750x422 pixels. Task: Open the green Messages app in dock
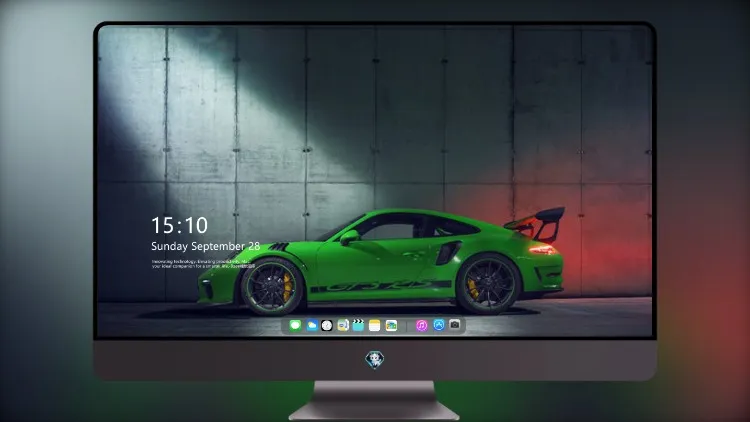[295, 326]
